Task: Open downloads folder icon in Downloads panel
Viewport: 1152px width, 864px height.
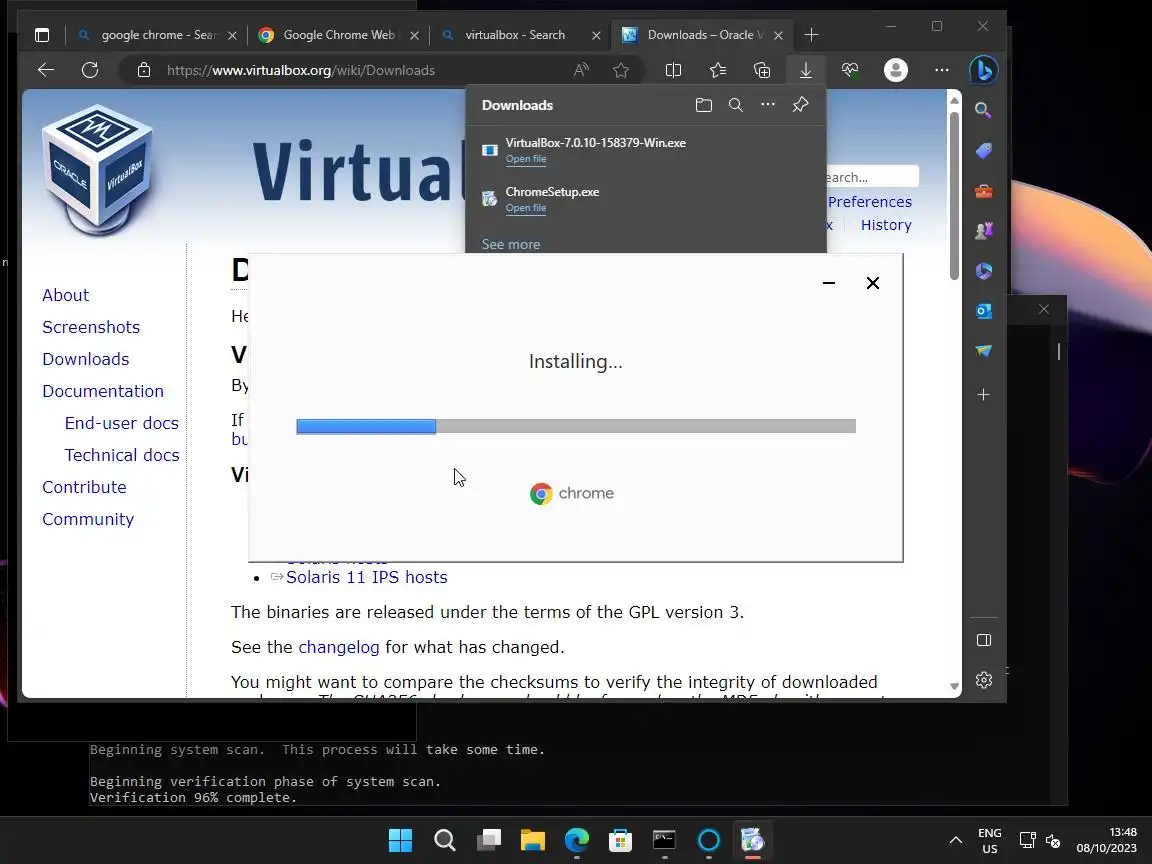Action: 704,105
